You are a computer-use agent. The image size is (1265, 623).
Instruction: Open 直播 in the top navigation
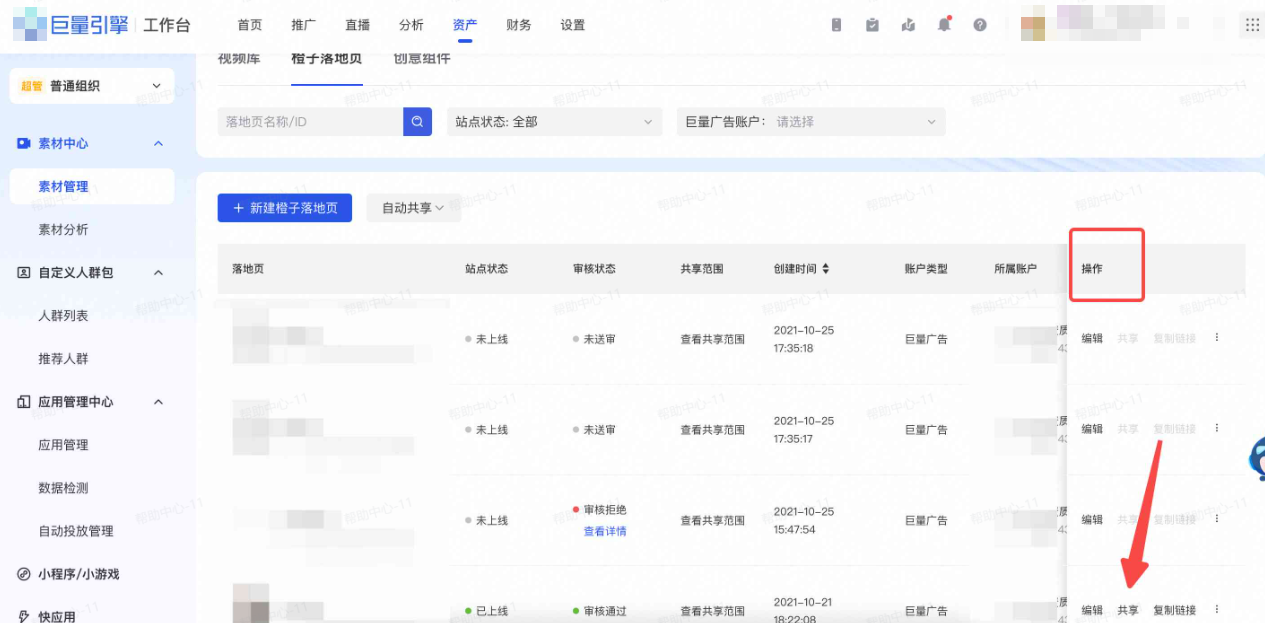pos(357,25)
